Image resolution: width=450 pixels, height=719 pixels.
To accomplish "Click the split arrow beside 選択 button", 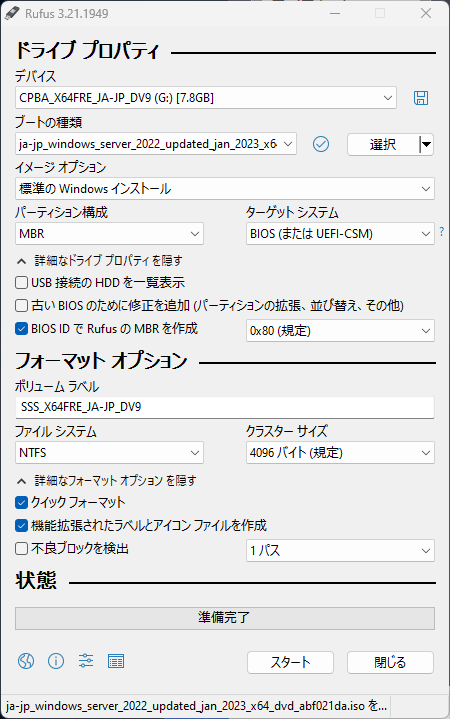I will (426, 145).
